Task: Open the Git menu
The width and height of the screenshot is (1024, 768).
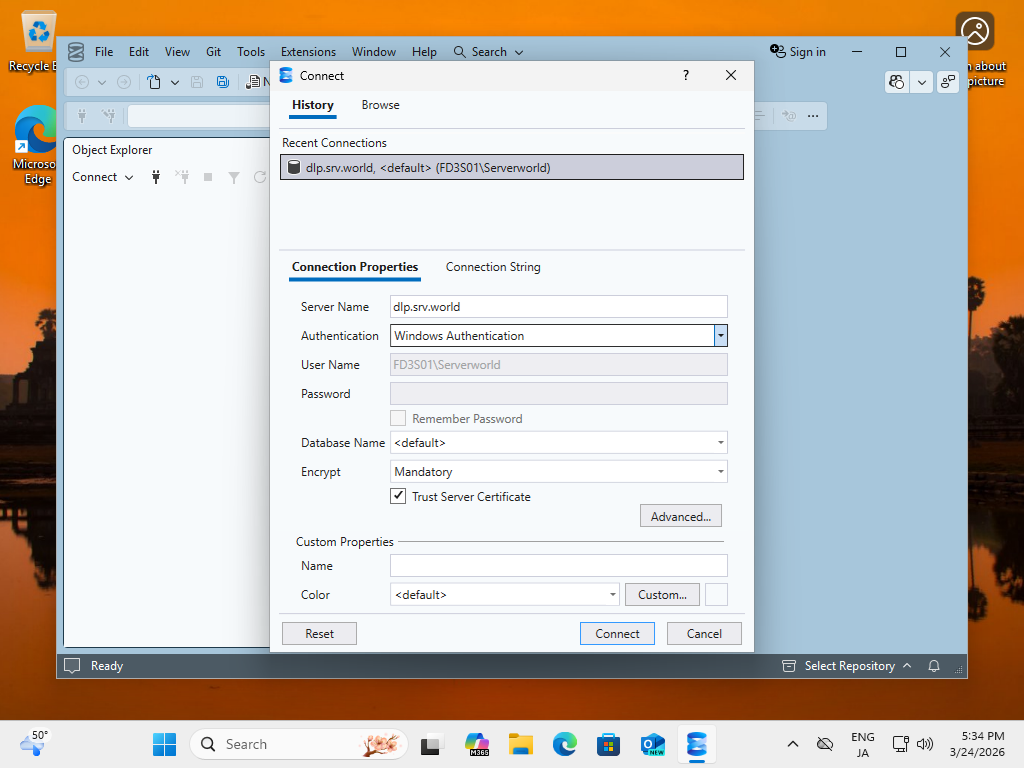Action: [214, 52]
